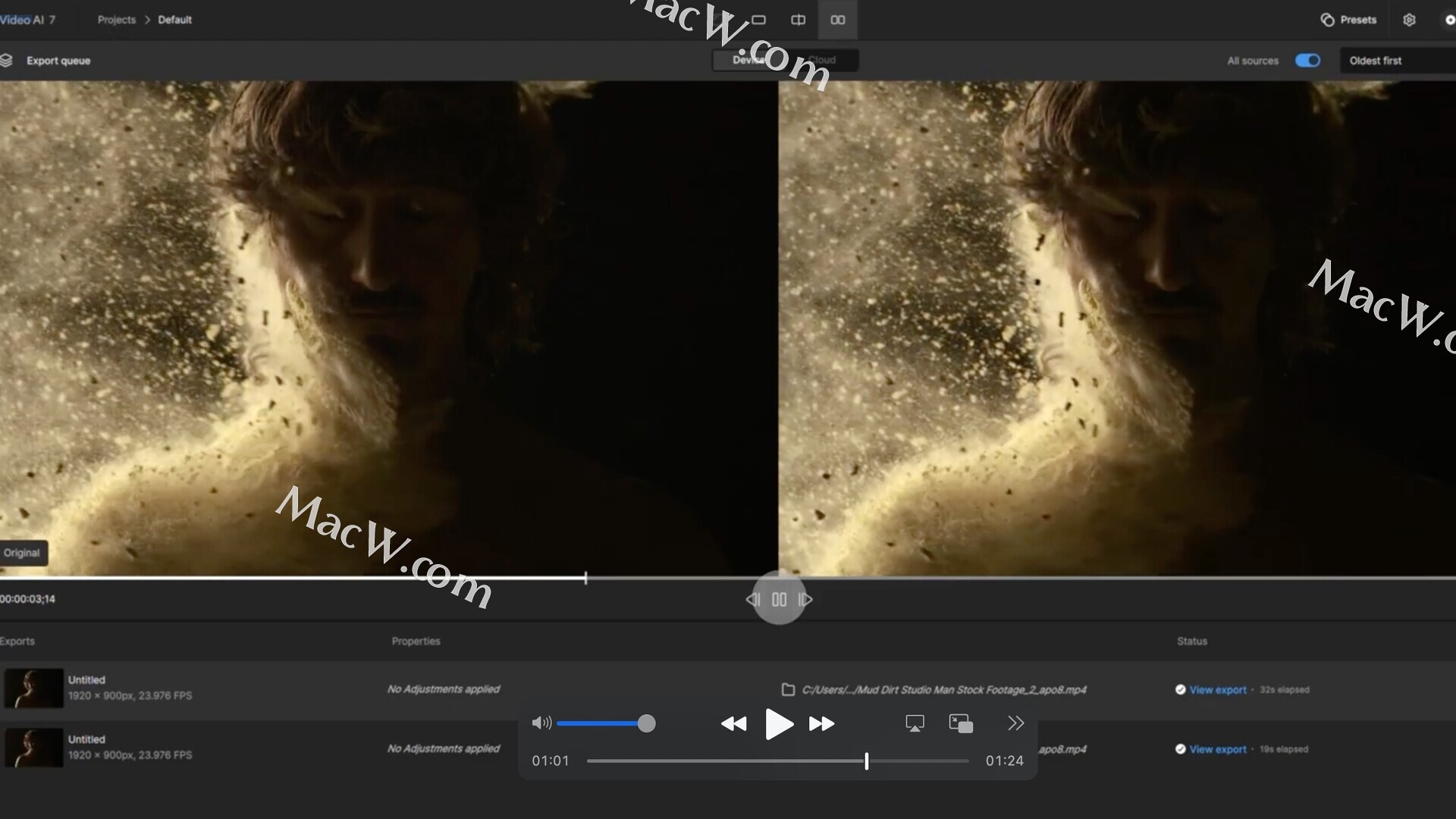This screenshot has height=819, width=1456.
Task: Open the settings gear in top bar
Action: click(x=1409, y=20)
